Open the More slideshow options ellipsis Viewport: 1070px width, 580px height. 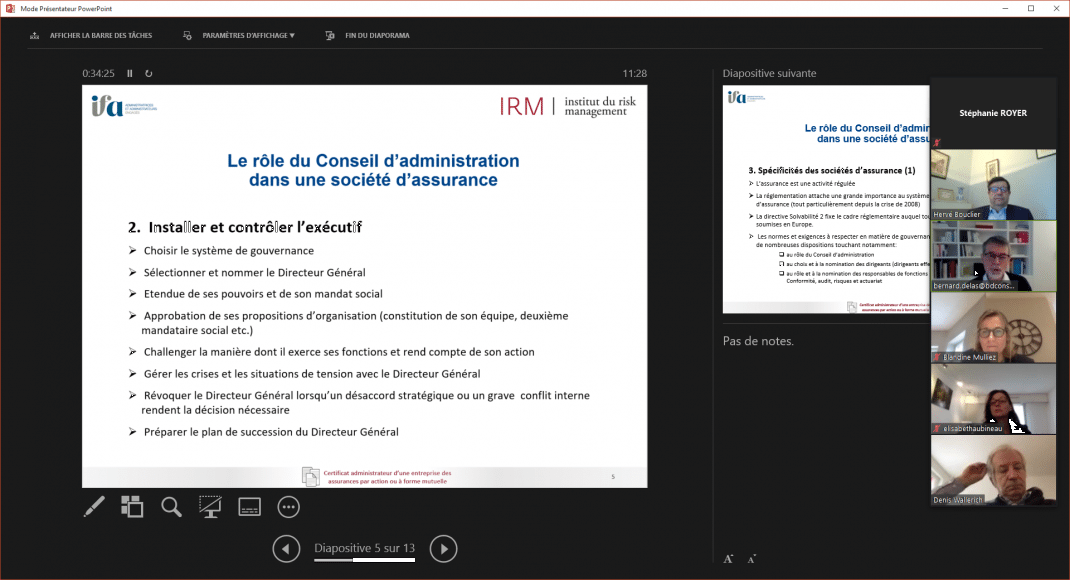click(288, 506)
